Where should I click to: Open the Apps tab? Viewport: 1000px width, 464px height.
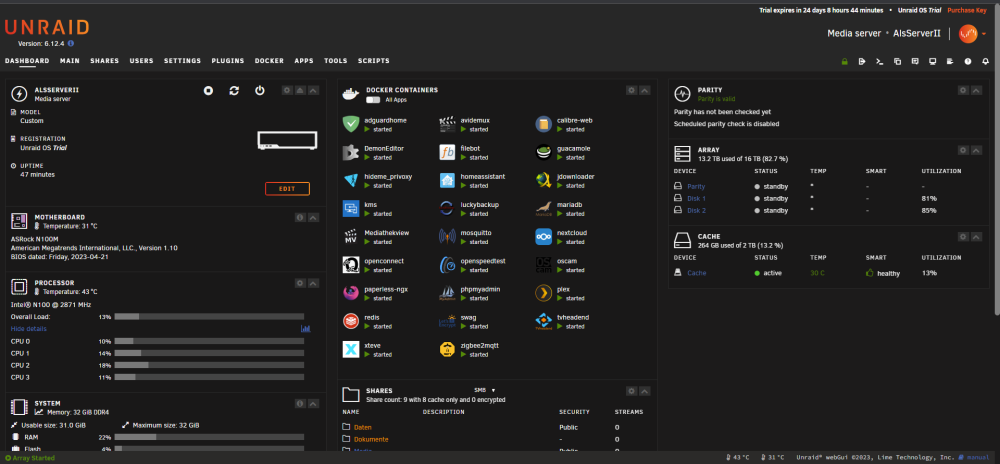pyautogui.click(x=304, y=61)
